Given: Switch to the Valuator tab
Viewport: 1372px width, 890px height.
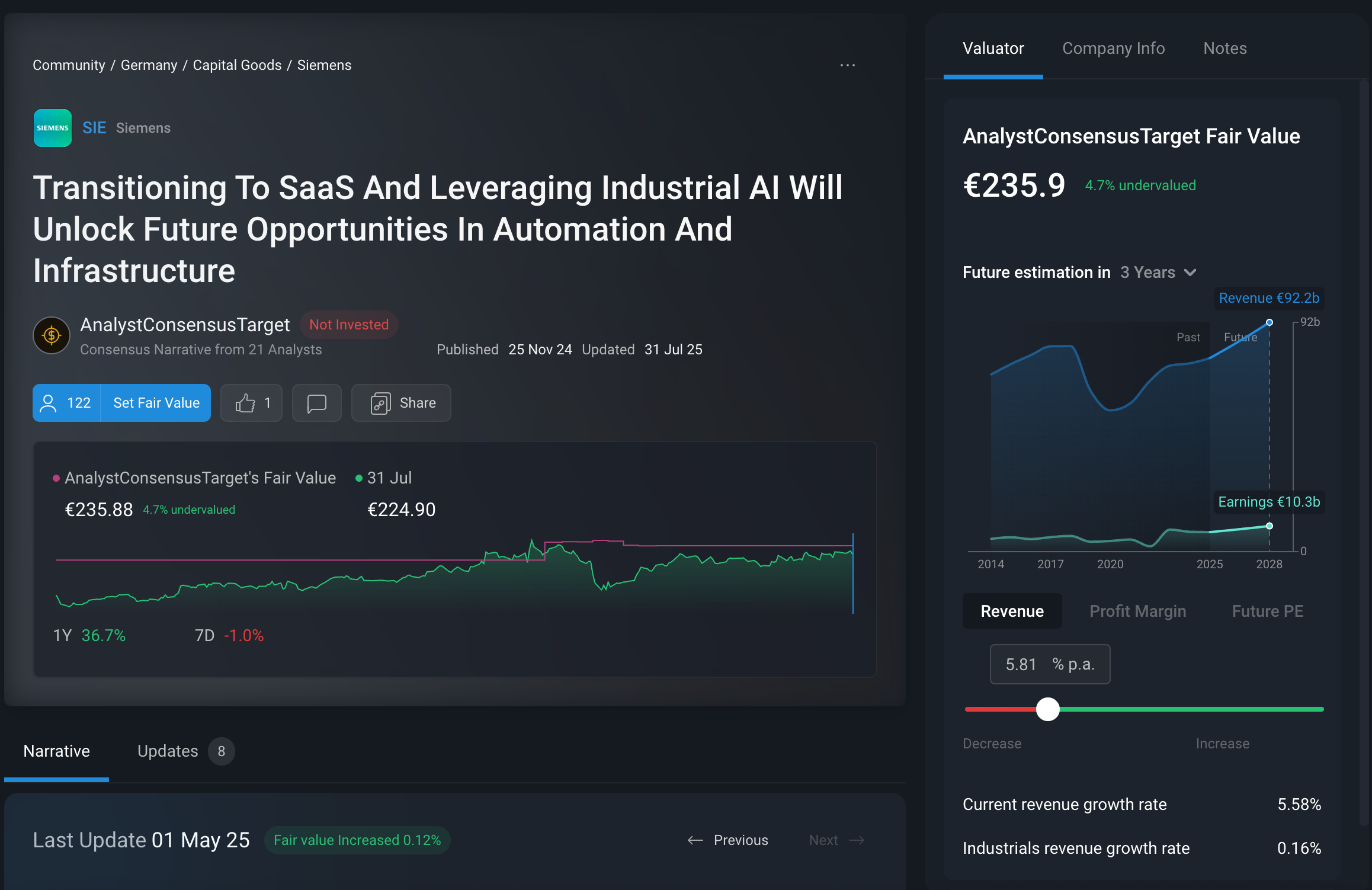Looking at the screenshot, I should [x=993, y=49].
